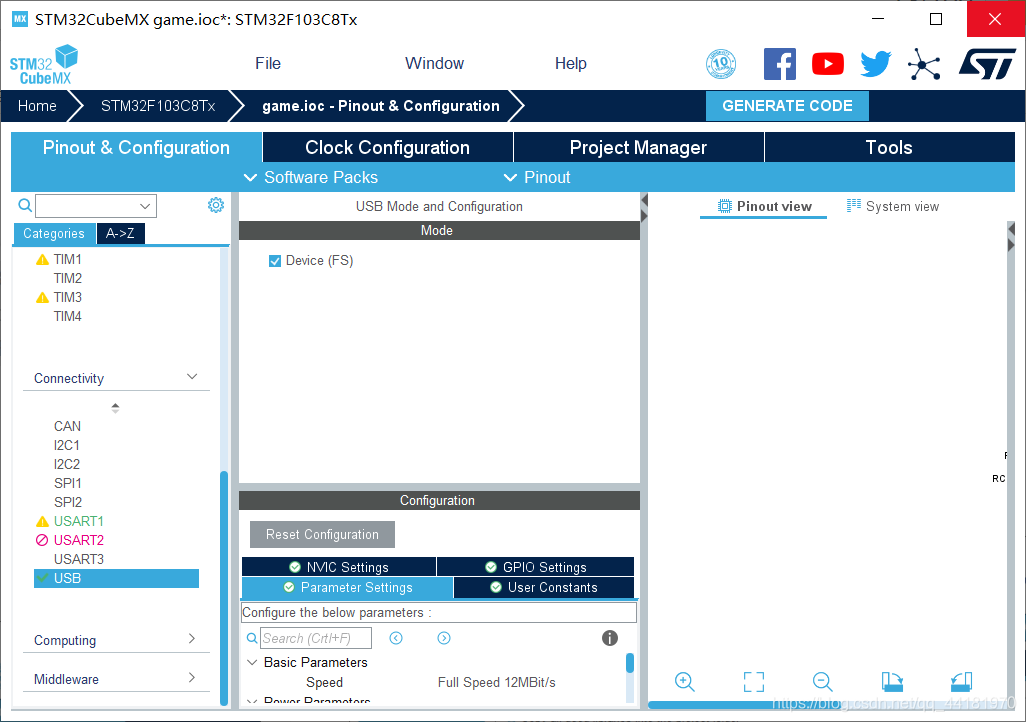Screen dimensions: 1026x722
Task: Select SPI1 in the Connectivity list
Action: pyautogui.click(x=67, y=484)
